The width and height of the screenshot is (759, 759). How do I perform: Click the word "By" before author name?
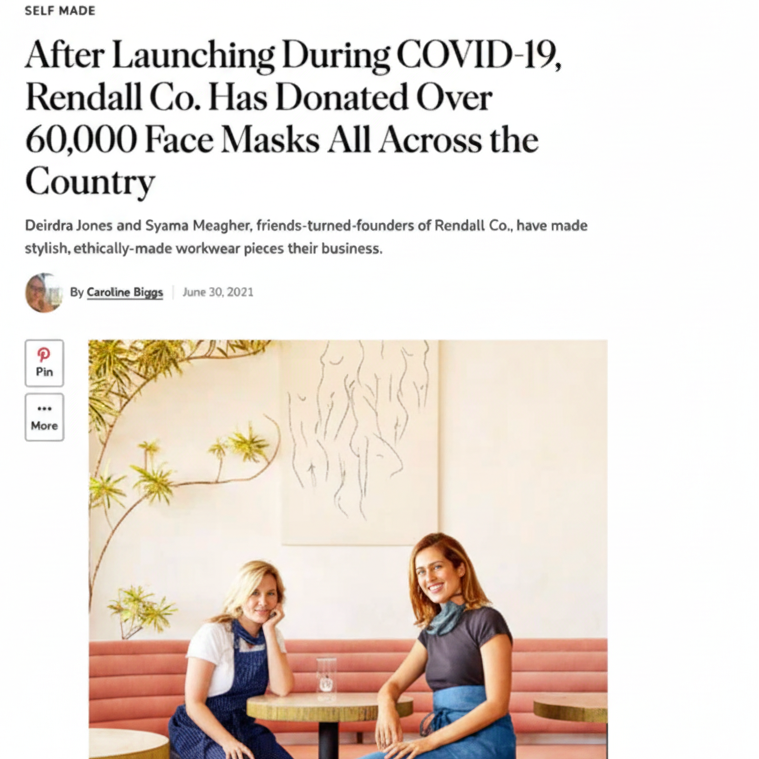[76, 292]
